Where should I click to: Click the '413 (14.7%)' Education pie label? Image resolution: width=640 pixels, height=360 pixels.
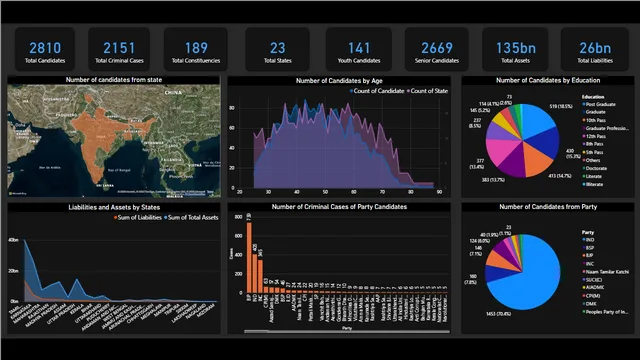tap(560, 176)
